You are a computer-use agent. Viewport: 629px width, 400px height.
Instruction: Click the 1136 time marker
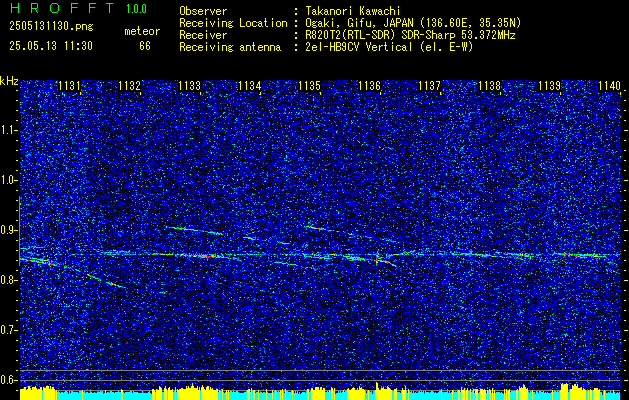click(x=369, y=86)
